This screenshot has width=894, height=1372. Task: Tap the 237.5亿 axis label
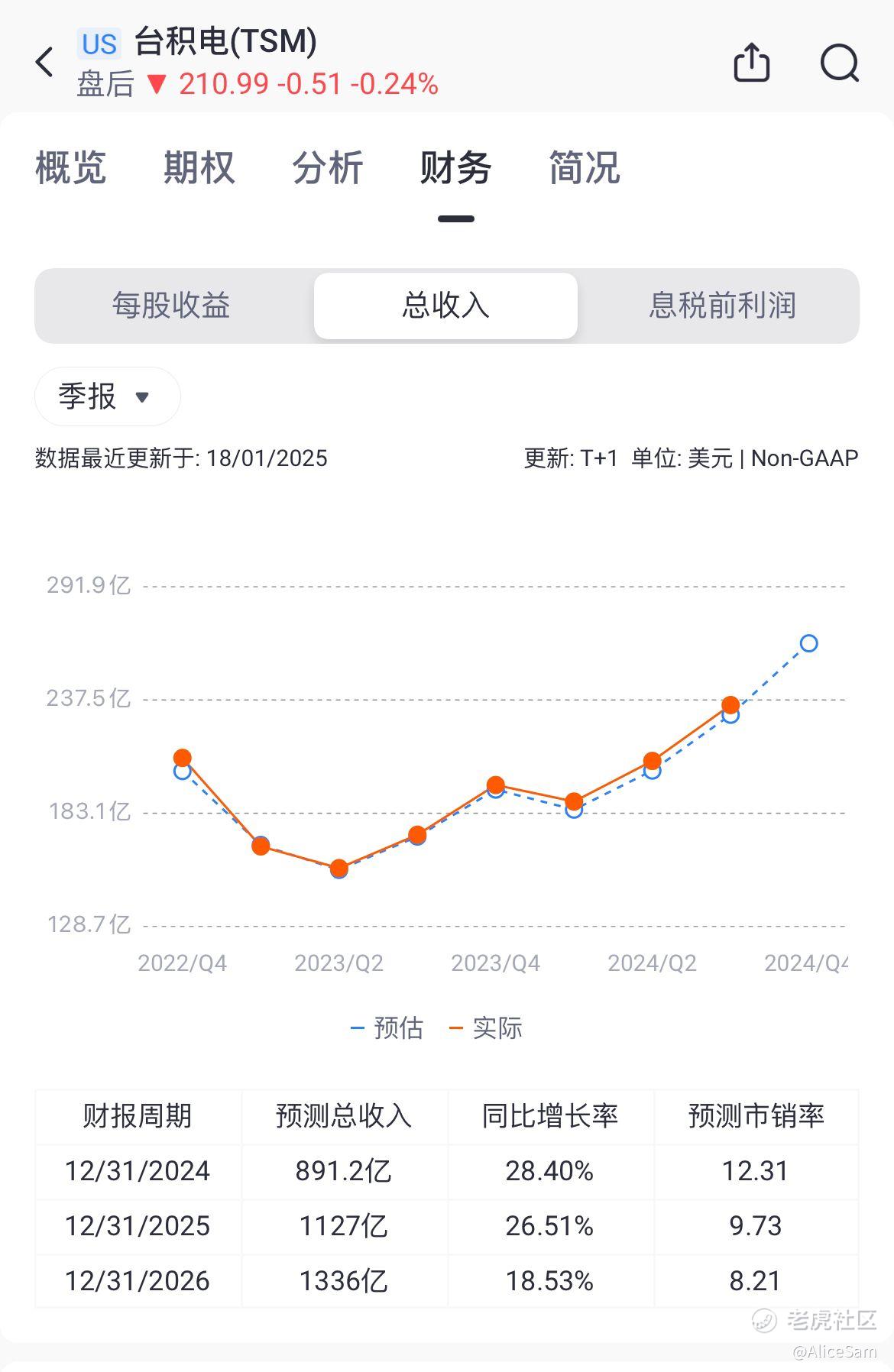pyautogui.click(x=89, y=698)
